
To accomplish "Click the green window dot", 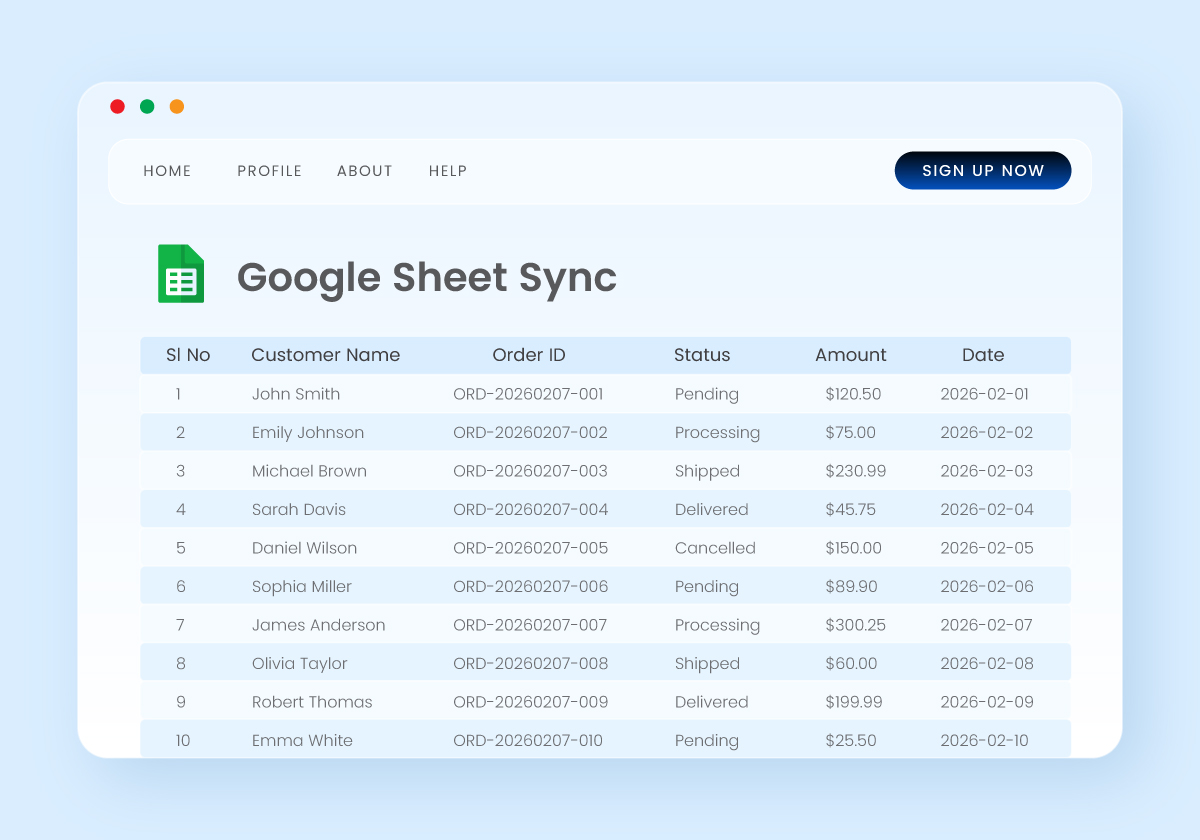I will coord(147,107).
